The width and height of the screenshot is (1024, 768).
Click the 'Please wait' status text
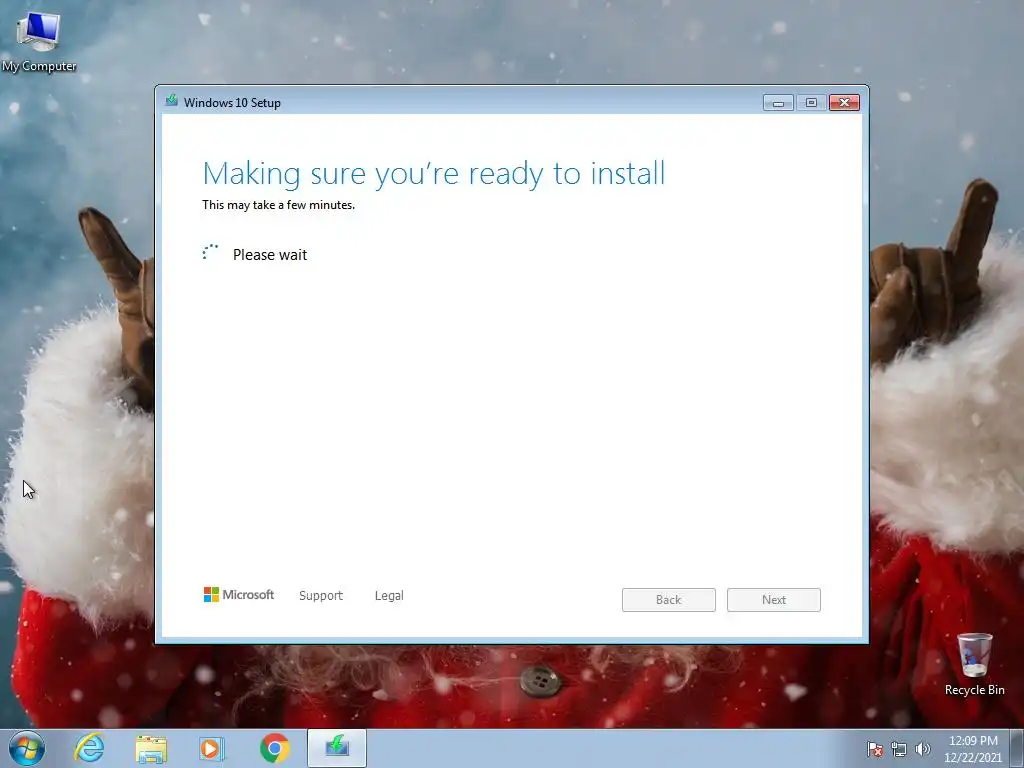[270, 255]
